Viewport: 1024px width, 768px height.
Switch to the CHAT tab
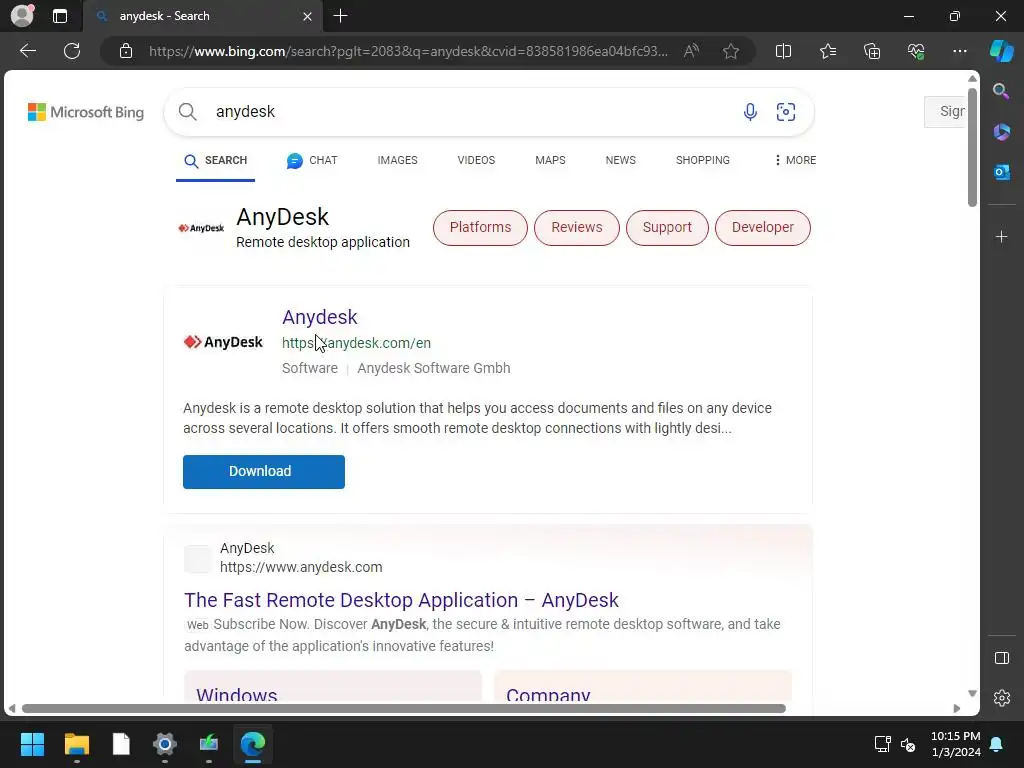click(x=312, y=161)
